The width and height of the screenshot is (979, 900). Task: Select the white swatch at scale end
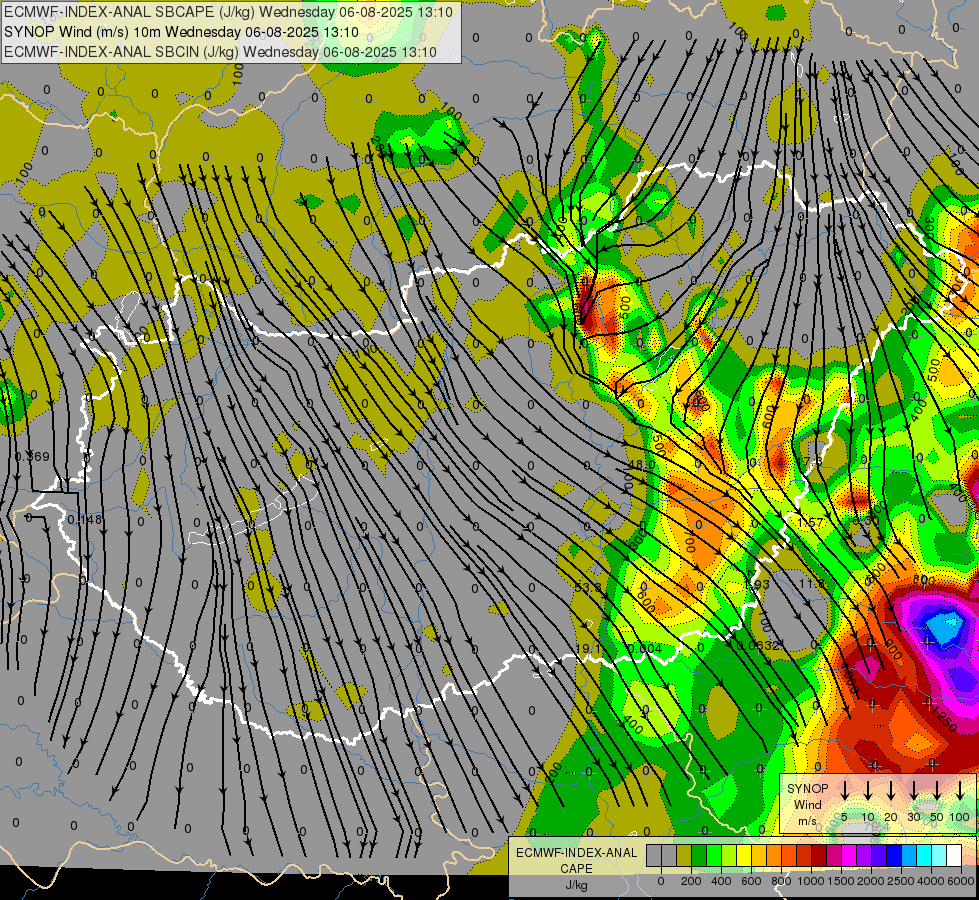click(954, 856)
